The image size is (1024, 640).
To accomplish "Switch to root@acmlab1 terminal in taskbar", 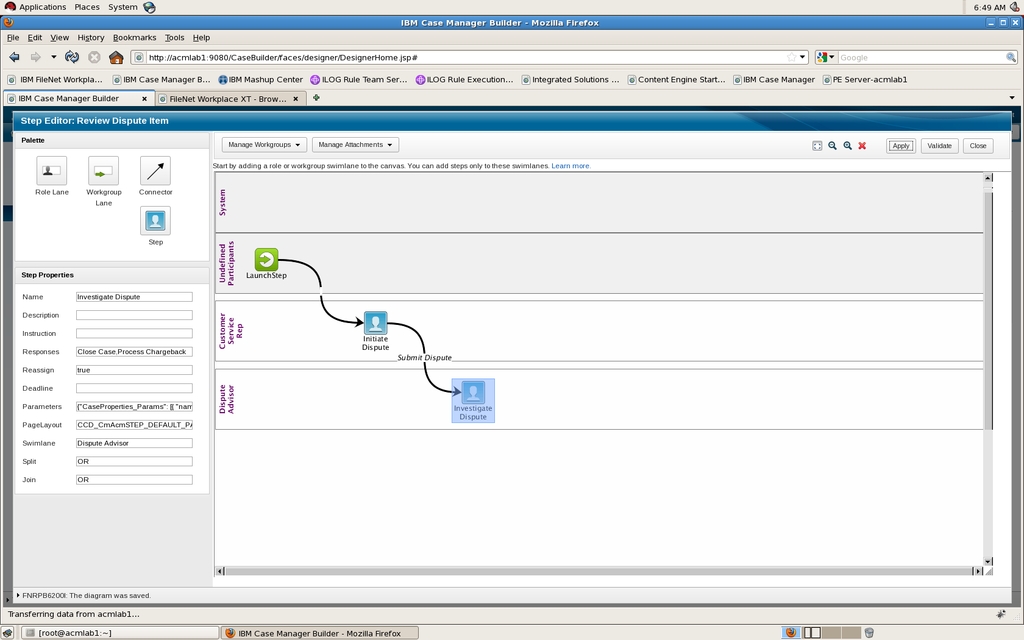I will (x=120, y=633).
